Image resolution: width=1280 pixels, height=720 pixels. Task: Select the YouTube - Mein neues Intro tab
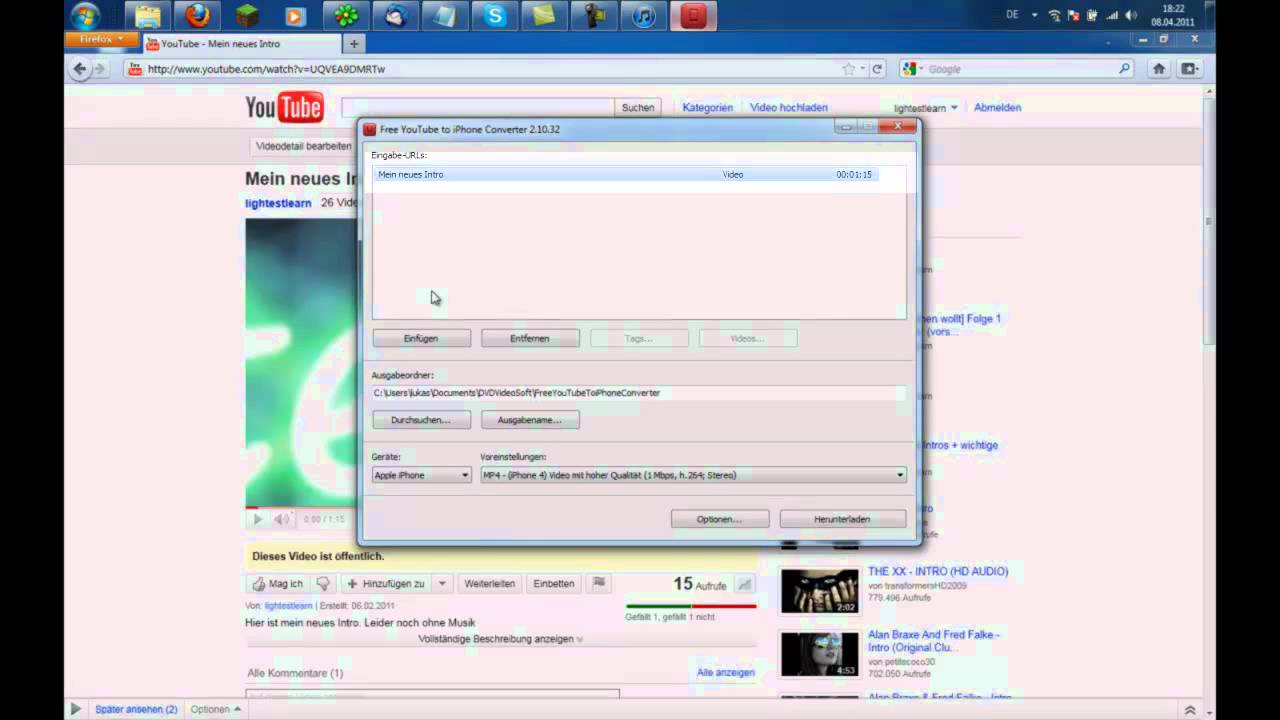[x=241, y=44]
